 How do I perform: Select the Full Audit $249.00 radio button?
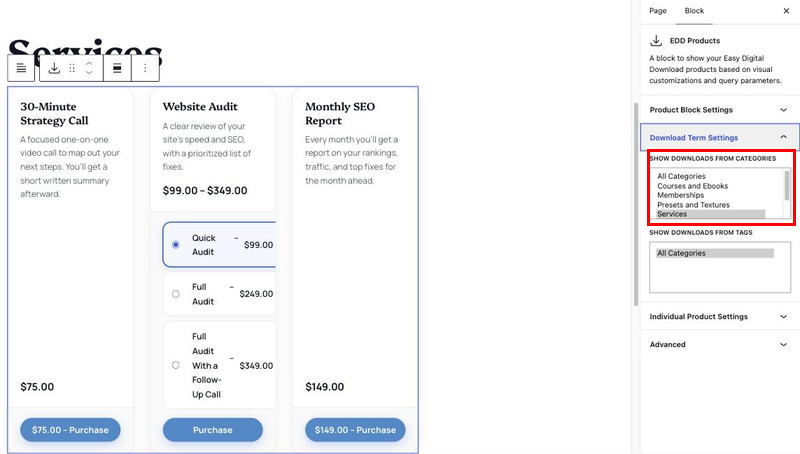(176, 294)
